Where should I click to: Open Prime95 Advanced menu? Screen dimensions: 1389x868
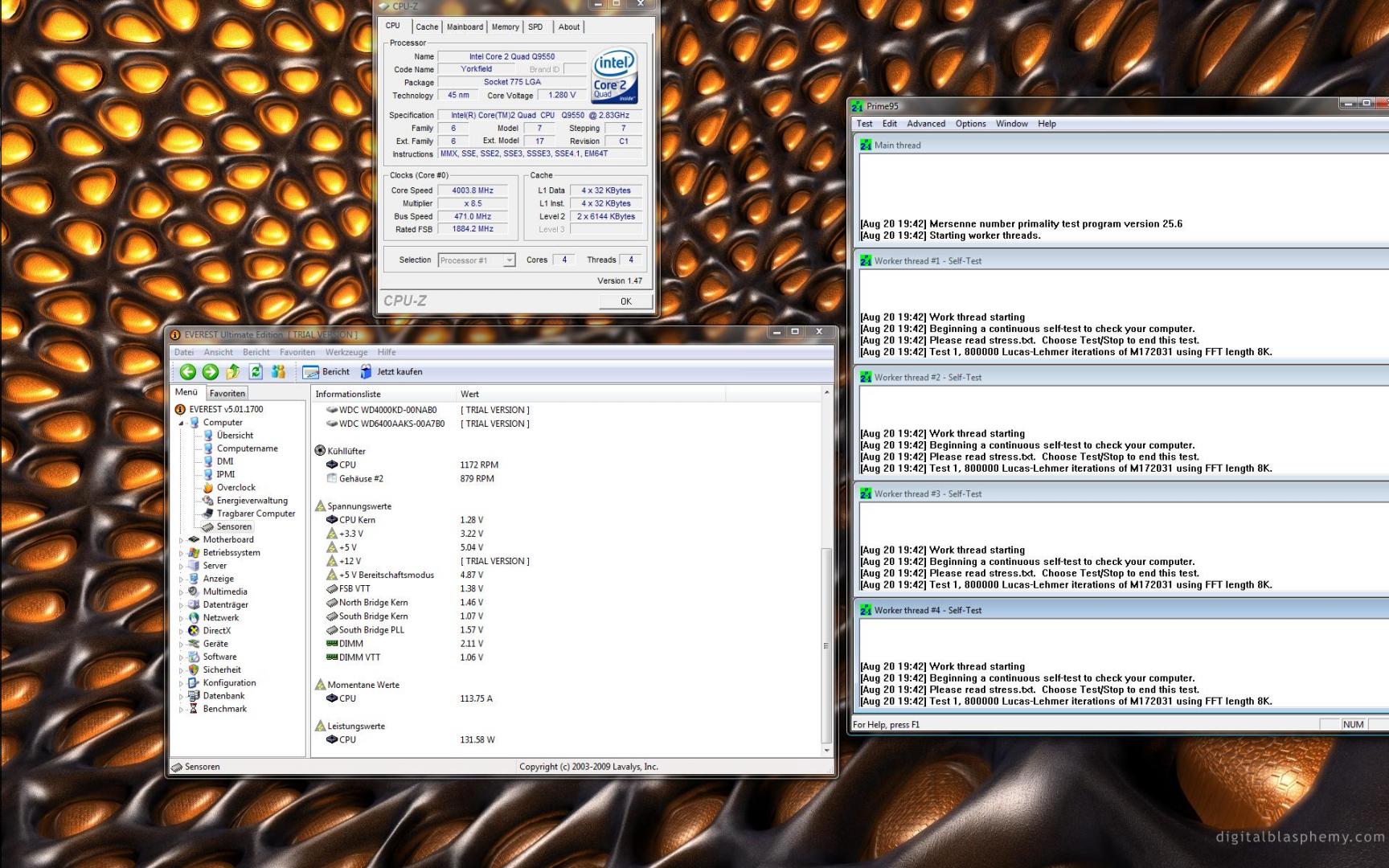[x=926, y=124]
